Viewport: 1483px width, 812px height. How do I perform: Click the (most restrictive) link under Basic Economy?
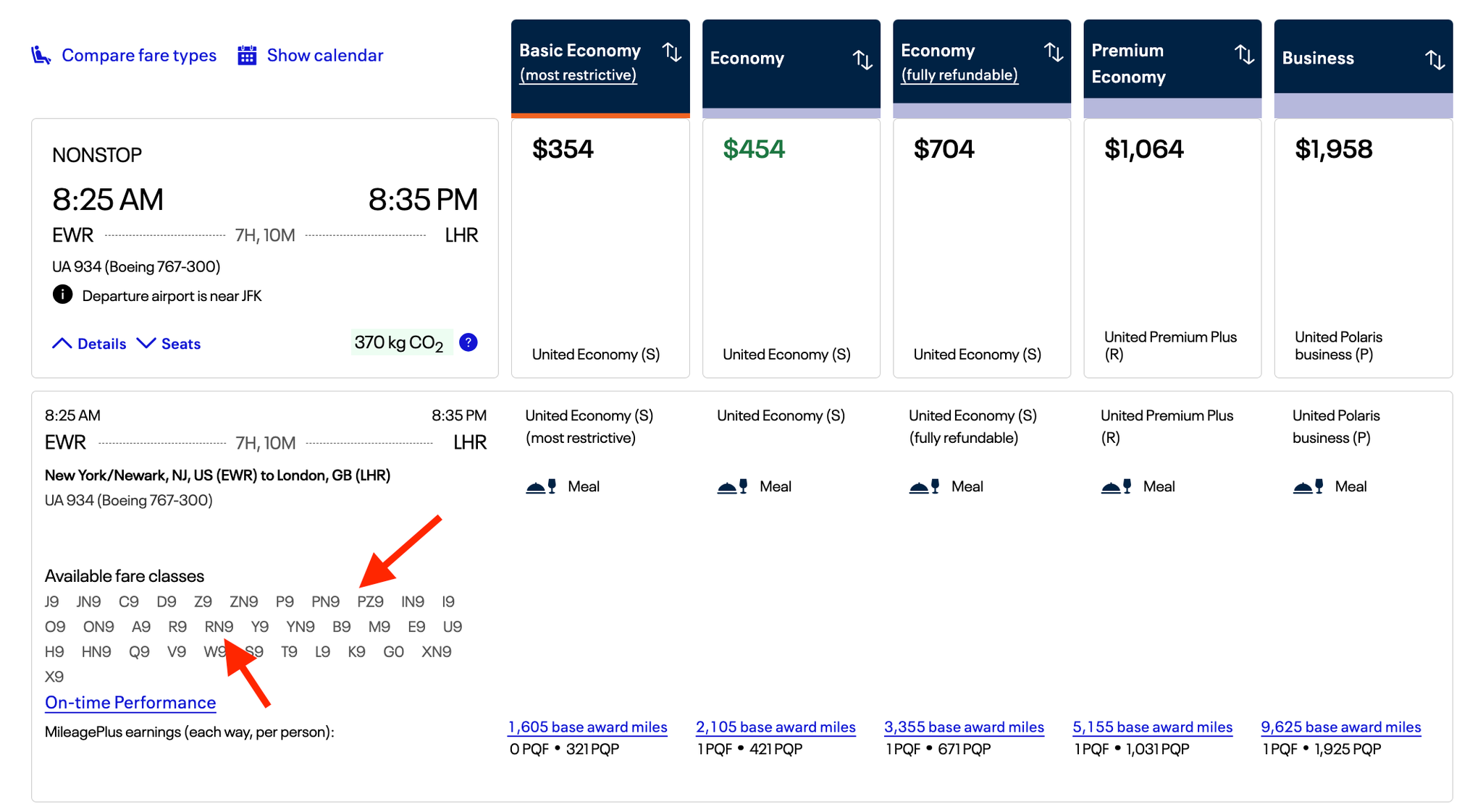[x=577, y=74]
